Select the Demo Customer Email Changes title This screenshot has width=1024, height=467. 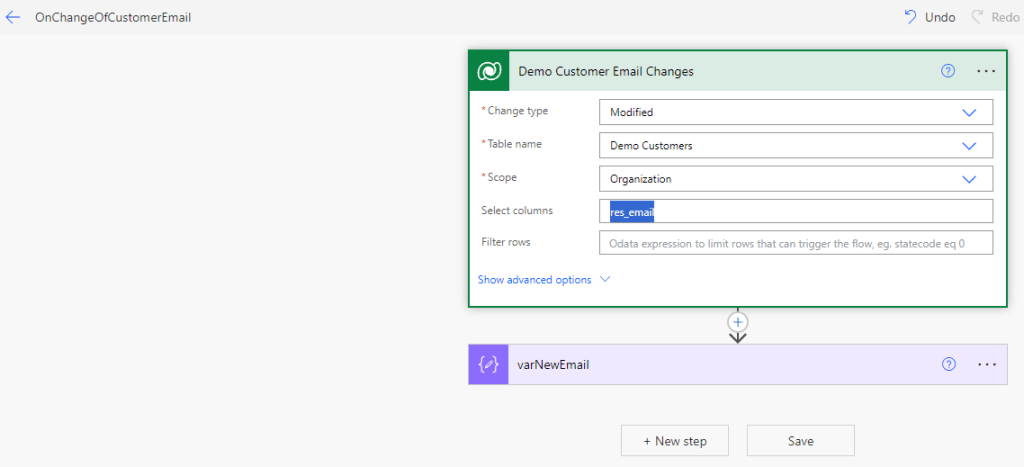pyautogui.click(x=606, y=71)
